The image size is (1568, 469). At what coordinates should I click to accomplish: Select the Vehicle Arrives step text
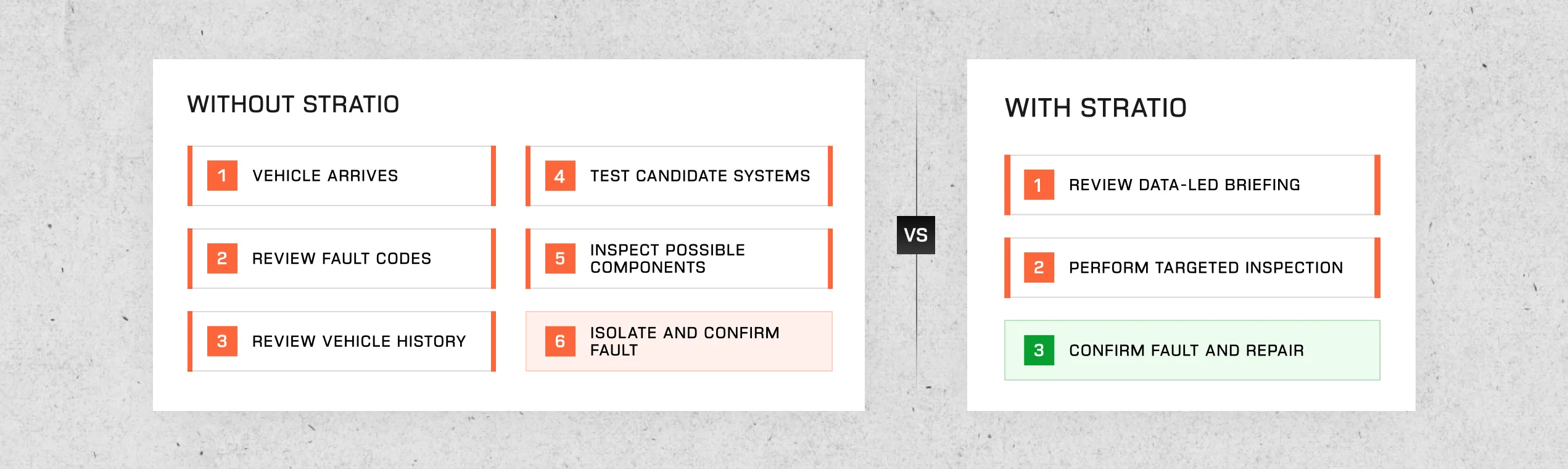click(325, 176)
